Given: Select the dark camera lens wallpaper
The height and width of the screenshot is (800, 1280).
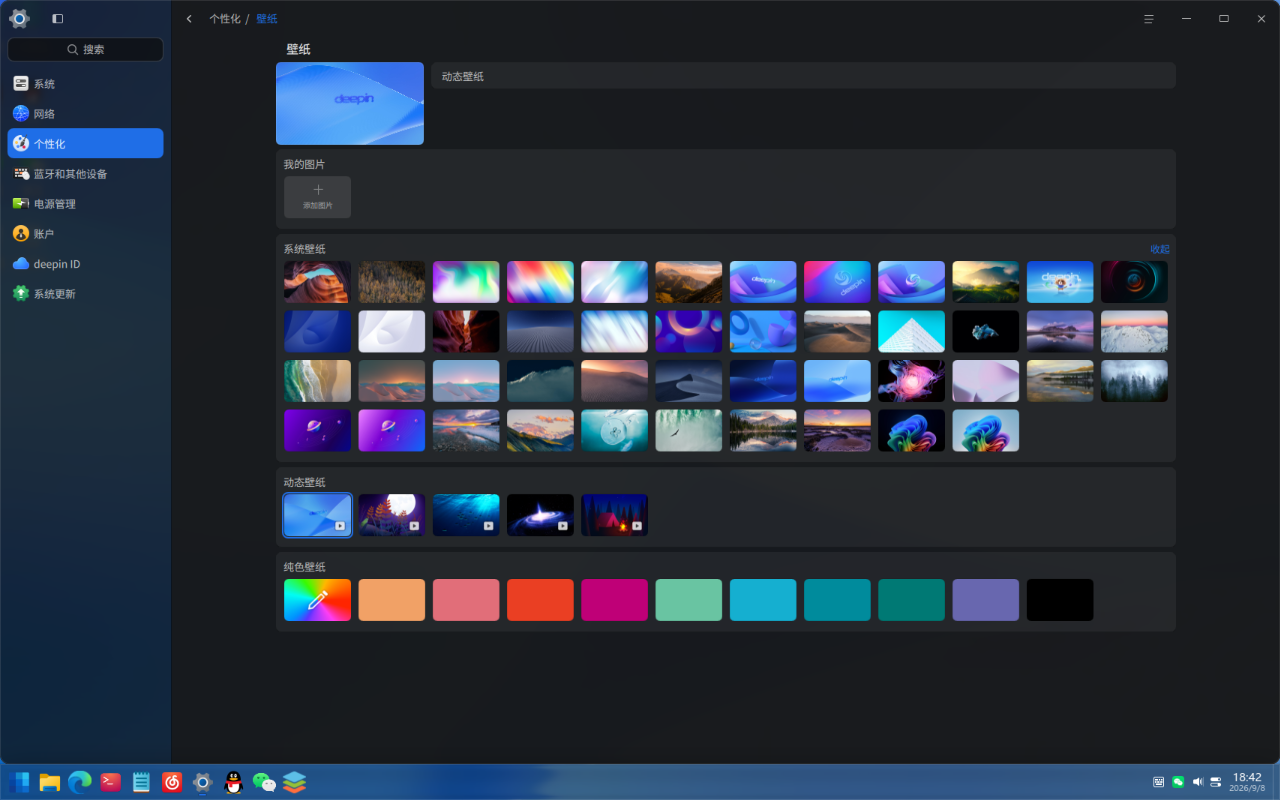Looking at the screenshot, I should click(1134, 282).
